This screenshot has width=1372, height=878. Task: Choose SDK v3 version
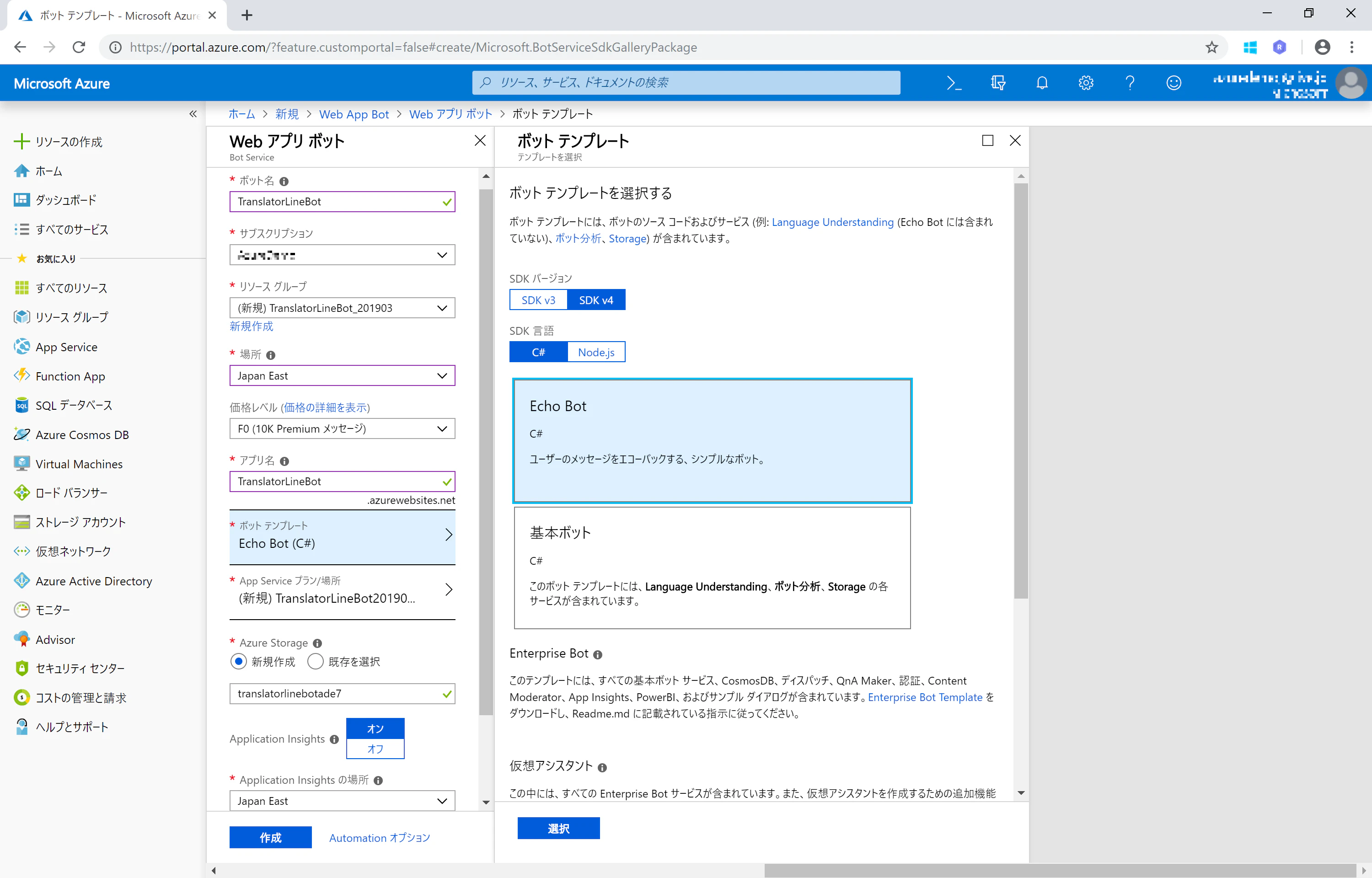click(538, 300)
